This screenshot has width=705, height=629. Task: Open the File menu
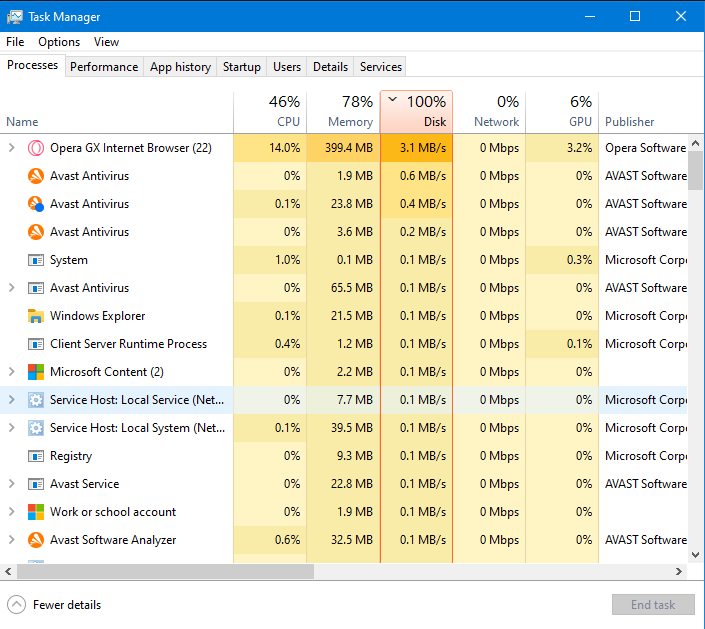click(15, 42)
